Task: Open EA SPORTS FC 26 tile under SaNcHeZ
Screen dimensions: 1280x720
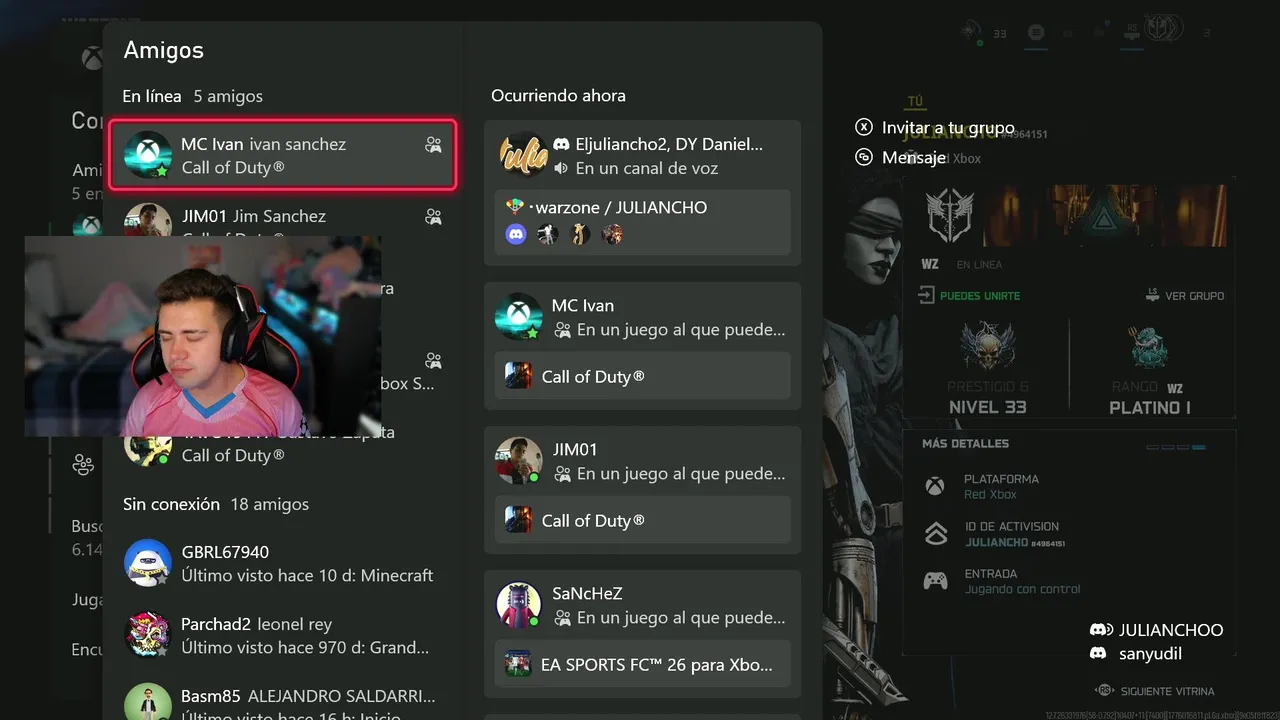Action: pyautogui.click(x=643, y=664)
